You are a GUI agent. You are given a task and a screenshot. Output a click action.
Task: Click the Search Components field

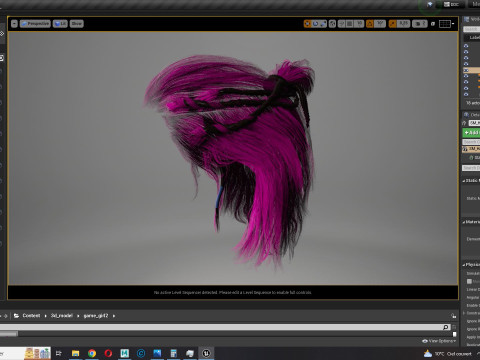[x=471, y=142]
